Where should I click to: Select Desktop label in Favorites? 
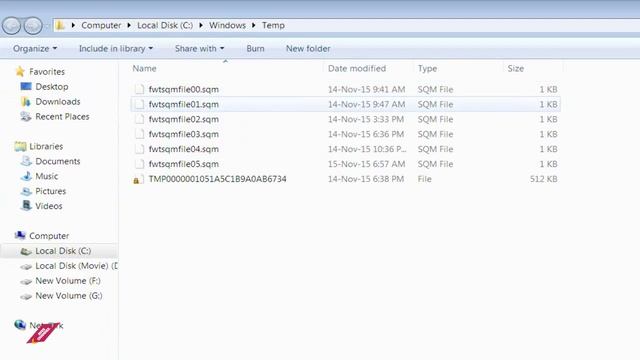tap(52, 87)
